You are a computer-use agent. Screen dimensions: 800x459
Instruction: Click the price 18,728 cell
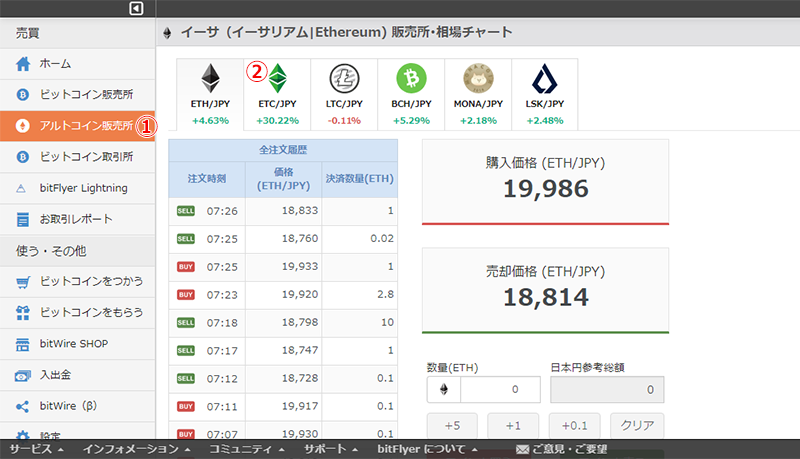pyautogui.click(x=284, y=378)
